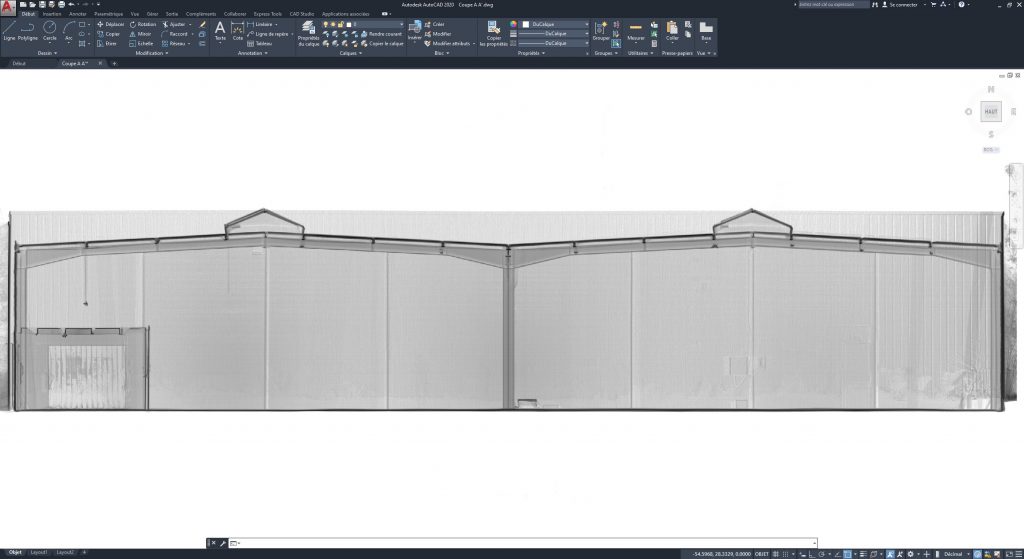Select the Ligne drawing tool
1024x559 pixels.
point(9,31)
